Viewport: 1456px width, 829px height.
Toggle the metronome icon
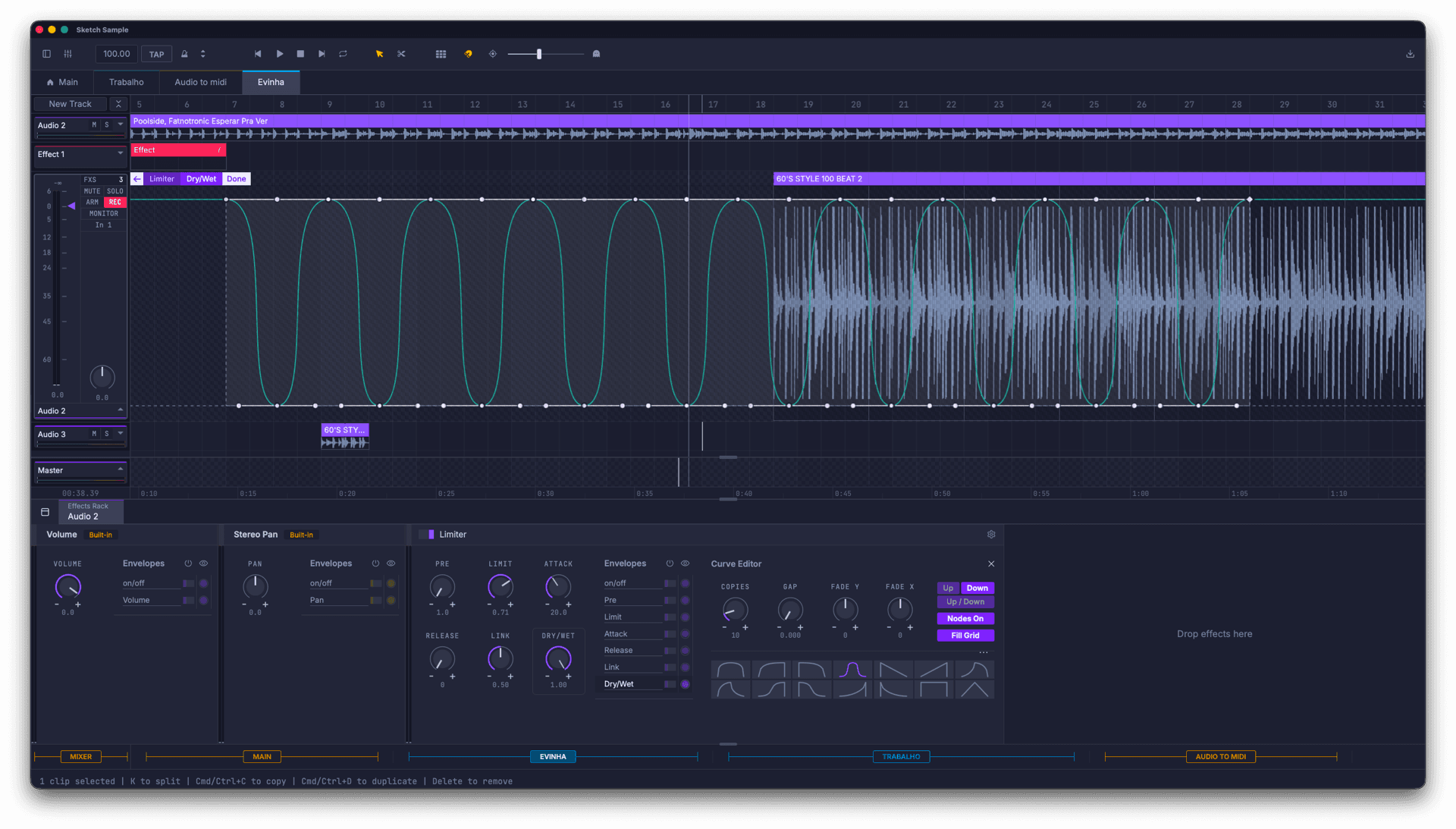pyautogui.click(x=184, y=54)
